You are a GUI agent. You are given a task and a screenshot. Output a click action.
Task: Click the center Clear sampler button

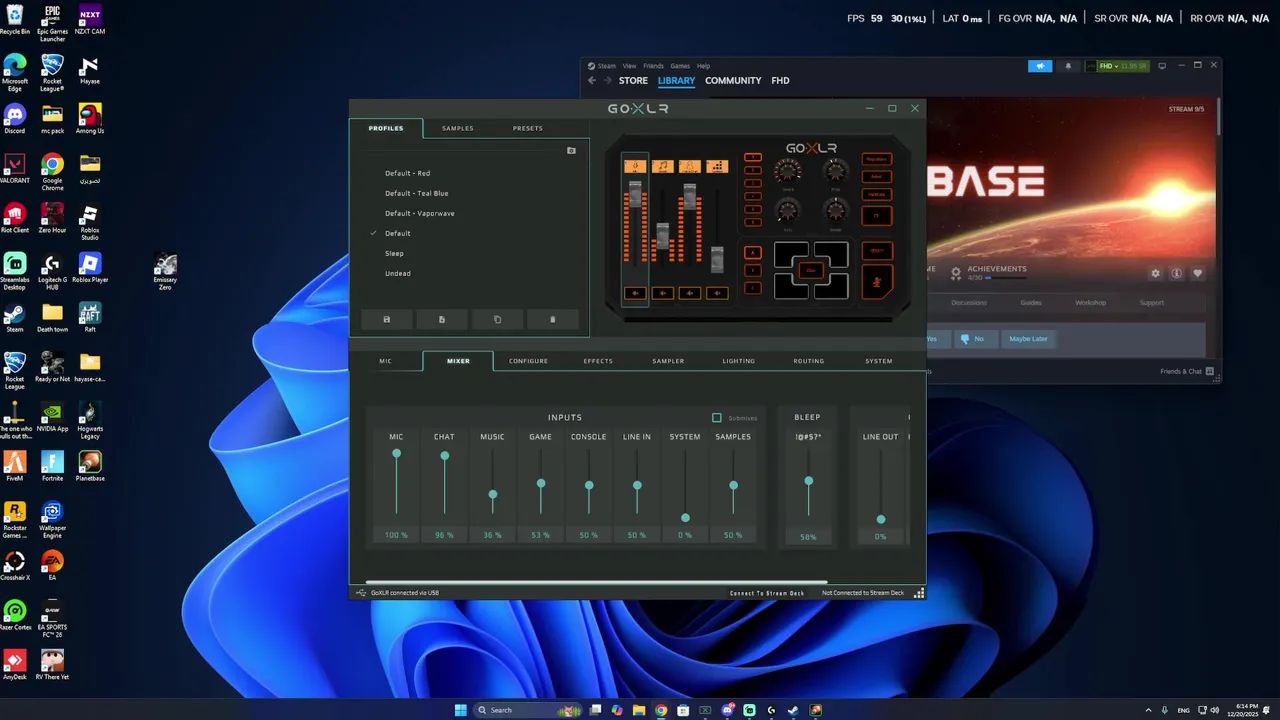[x=811, y=270]
